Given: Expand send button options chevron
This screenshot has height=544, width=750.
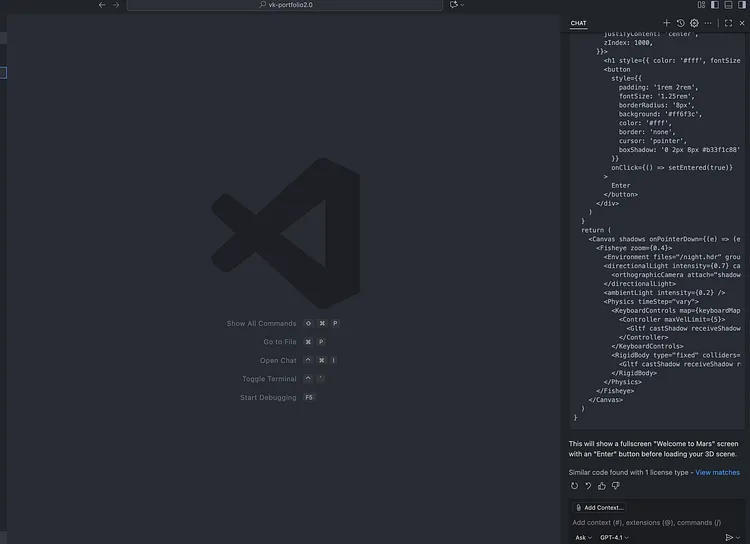Looking at the screenshot, I should coord(741,537).
